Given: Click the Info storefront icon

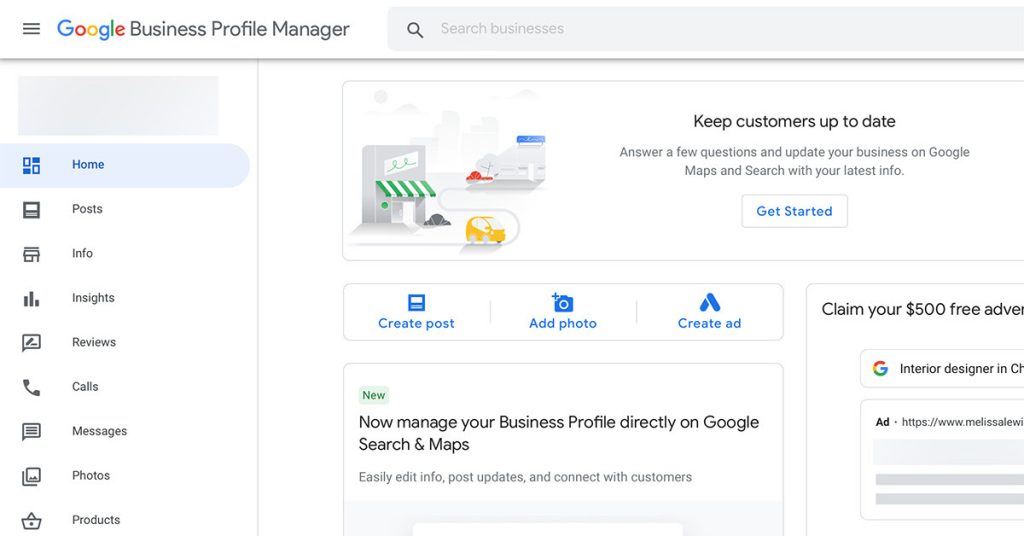Looking at the screenshot, I should pos(31,254).
